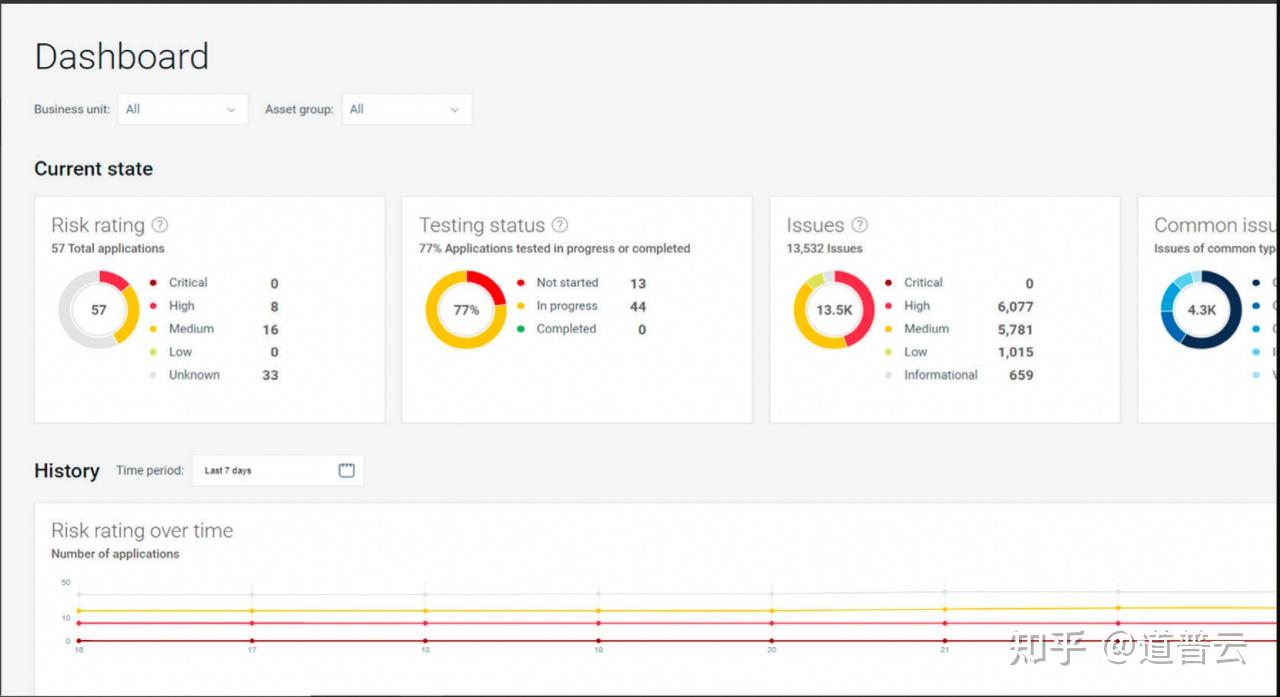This screenshot has height=697, width=1280.
Task: Click the Issues help question icon
Action: coord(859,225)
